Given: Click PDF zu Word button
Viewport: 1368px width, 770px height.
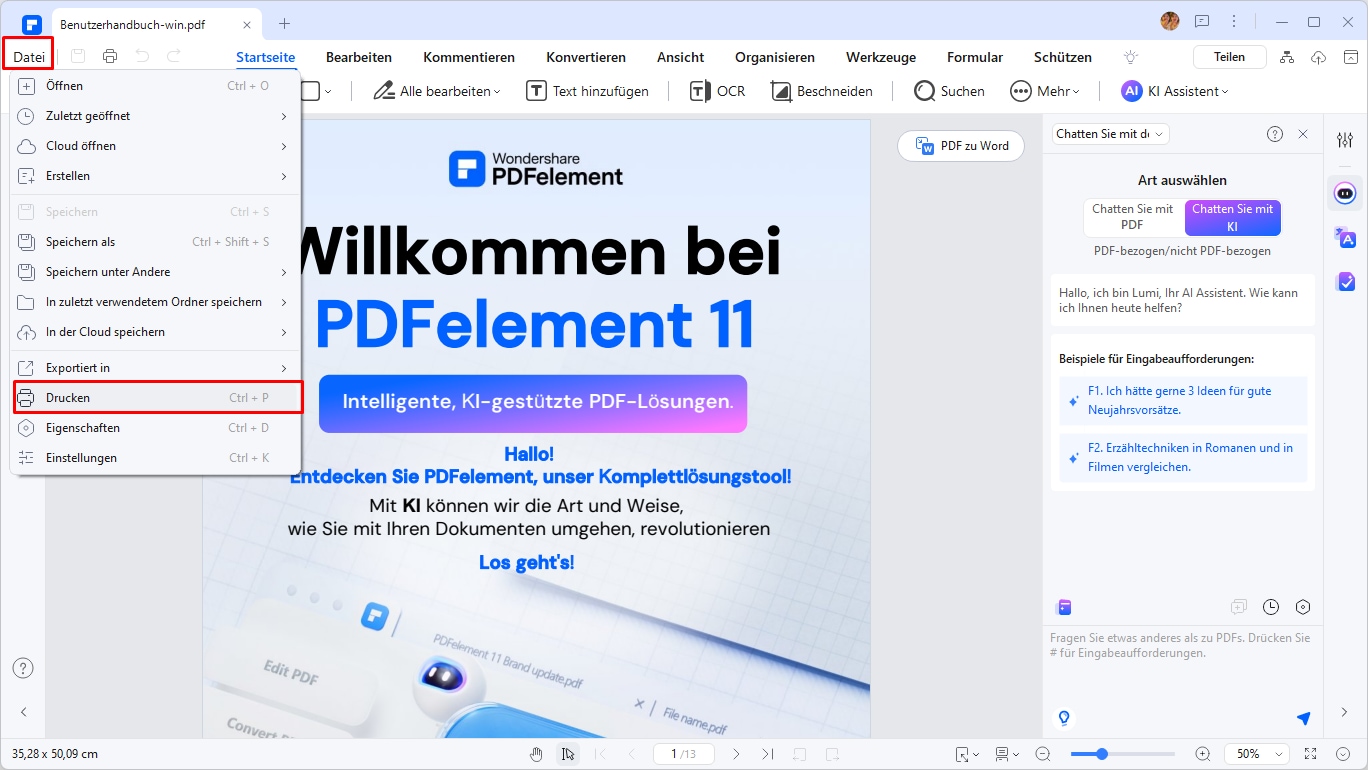Looking at the screenshot, I should (961, 146).
